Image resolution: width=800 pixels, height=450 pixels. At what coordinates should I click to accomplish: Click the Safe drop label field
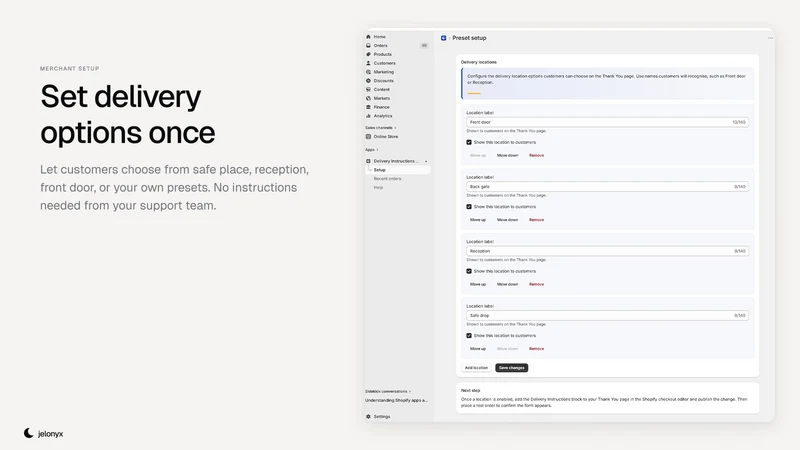pyautogui.click(x=607, y=315)
